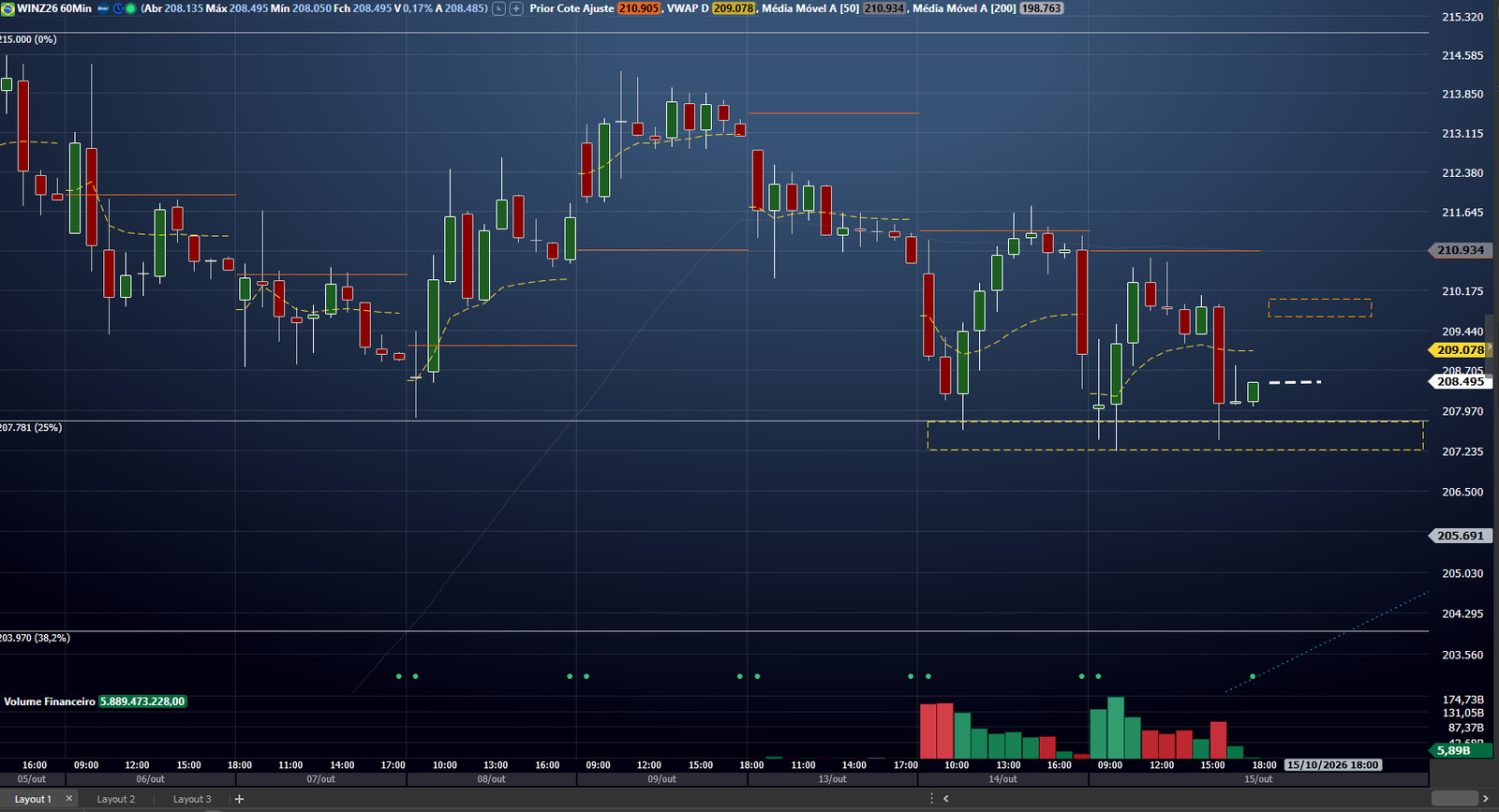Click the 210.934 price axis tag
1499x812 pixels.
(x=1460, y=250)
